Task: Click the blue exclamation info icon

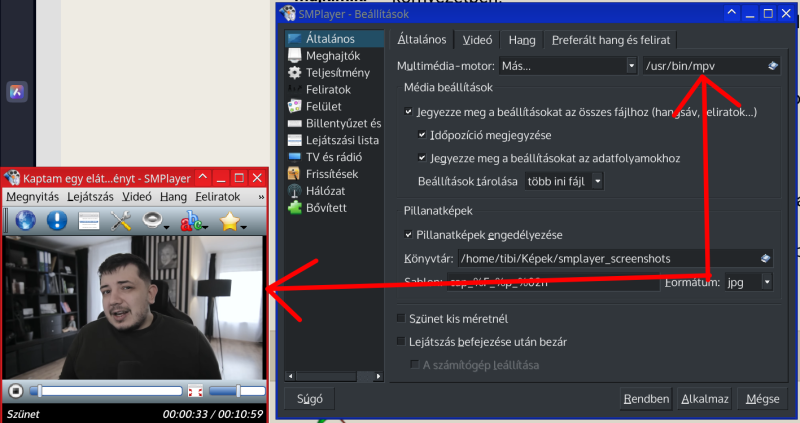Action: tap(57, 221)
